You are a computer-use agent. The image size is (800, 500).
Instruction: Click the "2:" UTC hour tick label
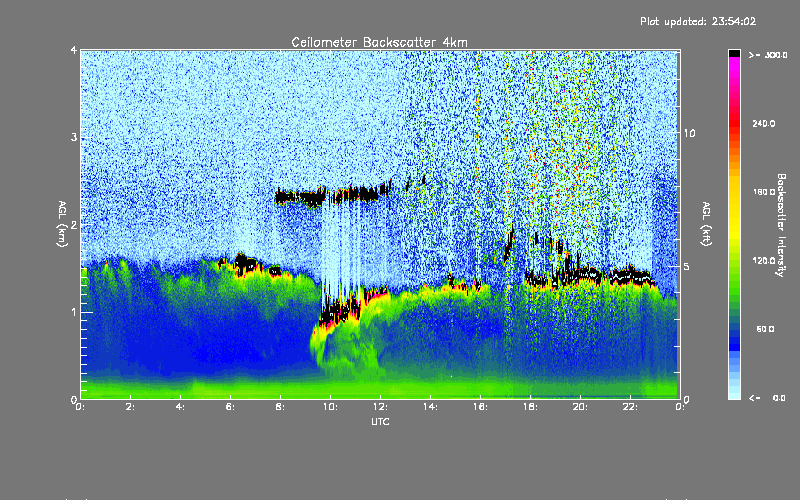[x=131, y=407]
